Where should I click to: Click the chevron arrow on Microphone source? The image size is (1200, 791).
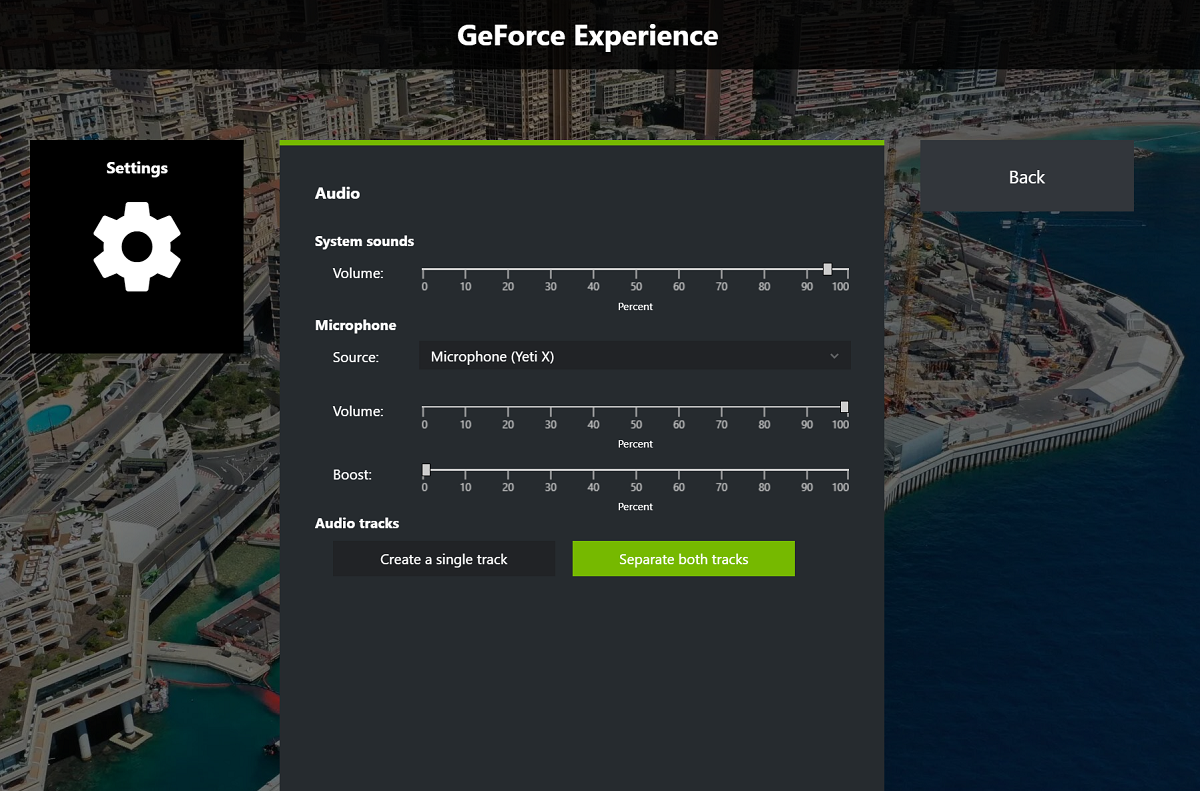[x=834, y=356]
